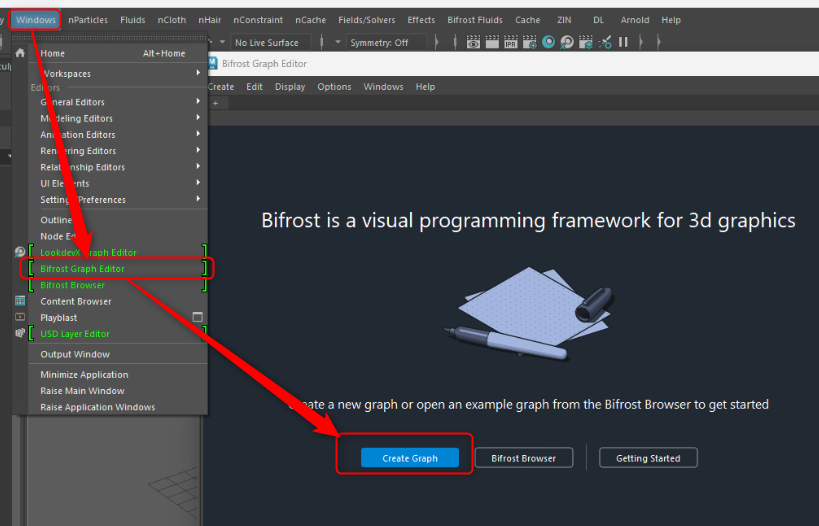Click the pause viewport icon
Screen dimensions: 819x526
(x=623, y=42)
